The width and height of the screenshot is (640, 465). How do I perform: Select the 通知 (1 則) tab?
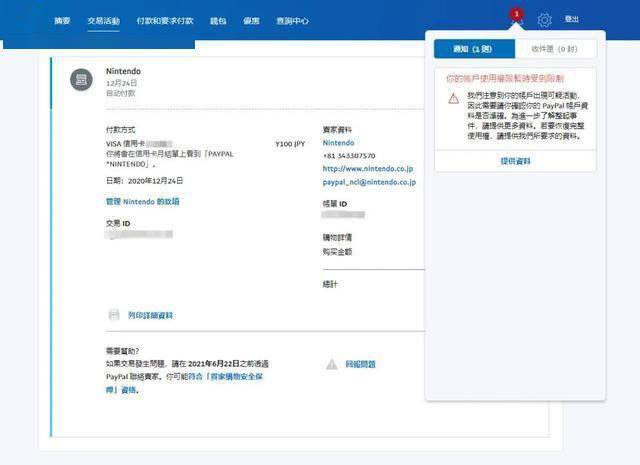pyautogui.click(x=474, y=49)
